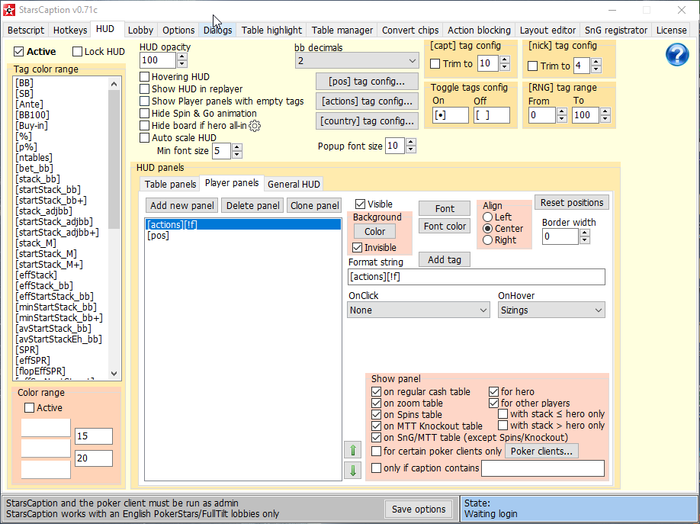Select the Left align radio button

488,217
